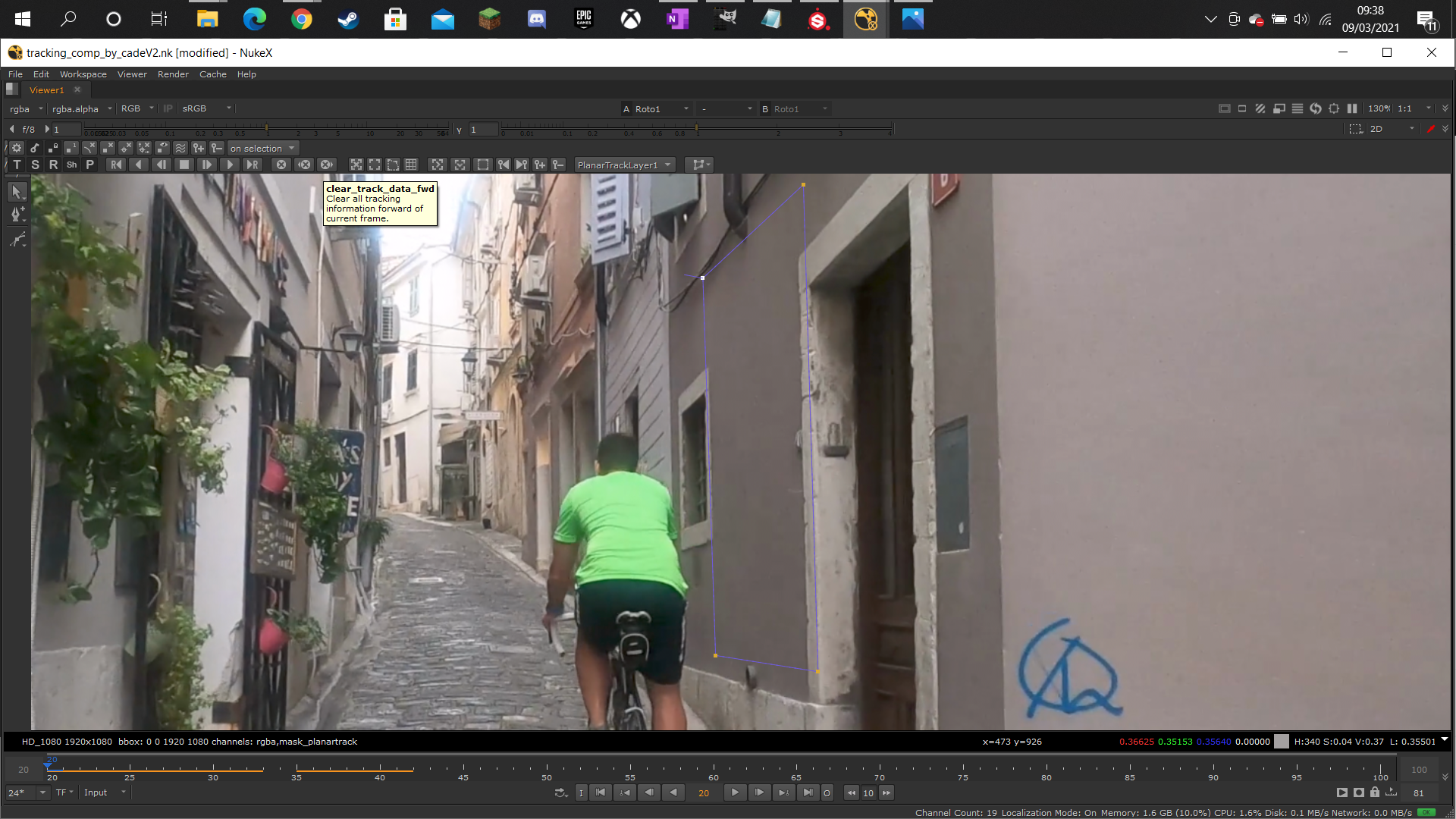
Task: Play the timeline forward
Action: (x=735, y=792)
